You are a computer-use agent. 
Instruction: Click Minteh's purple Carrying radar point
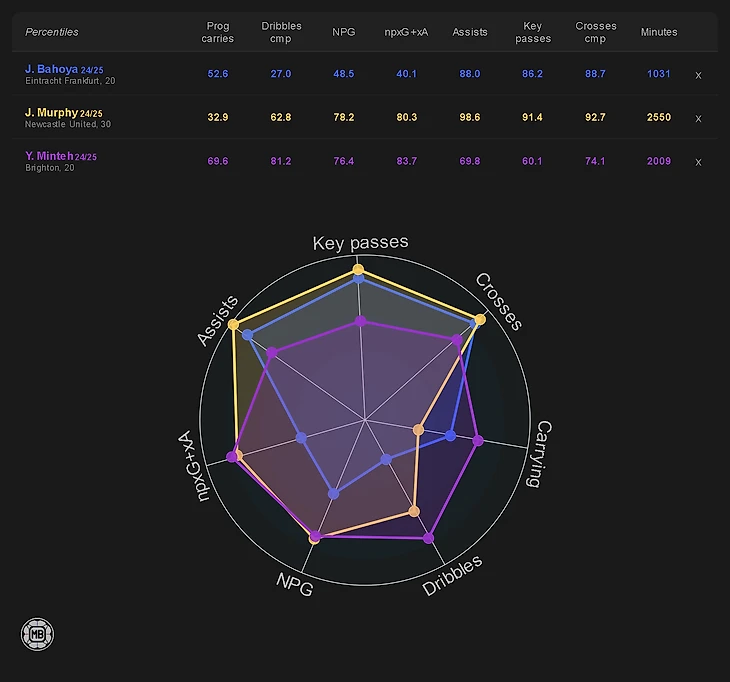click(478, 439)
